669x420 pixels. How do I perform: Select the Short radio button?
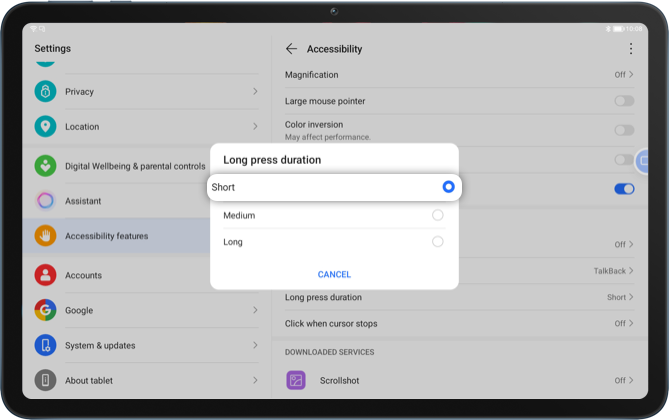coord(448,187)
